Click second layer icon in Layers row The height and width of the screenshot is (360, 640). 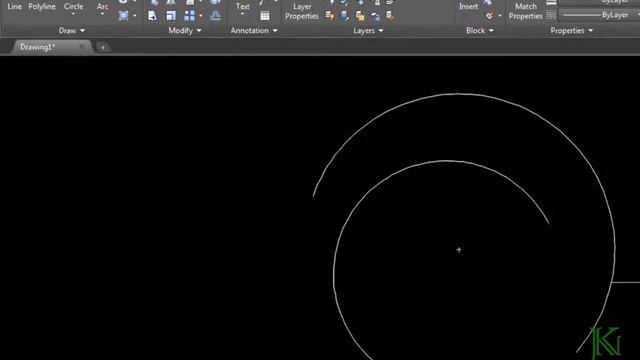[345, 16]
